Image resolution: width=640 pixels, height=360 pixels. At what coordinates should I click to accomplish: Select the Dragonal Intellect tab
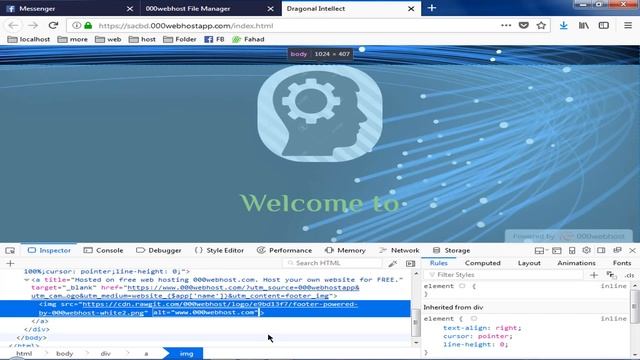point(351,8)
